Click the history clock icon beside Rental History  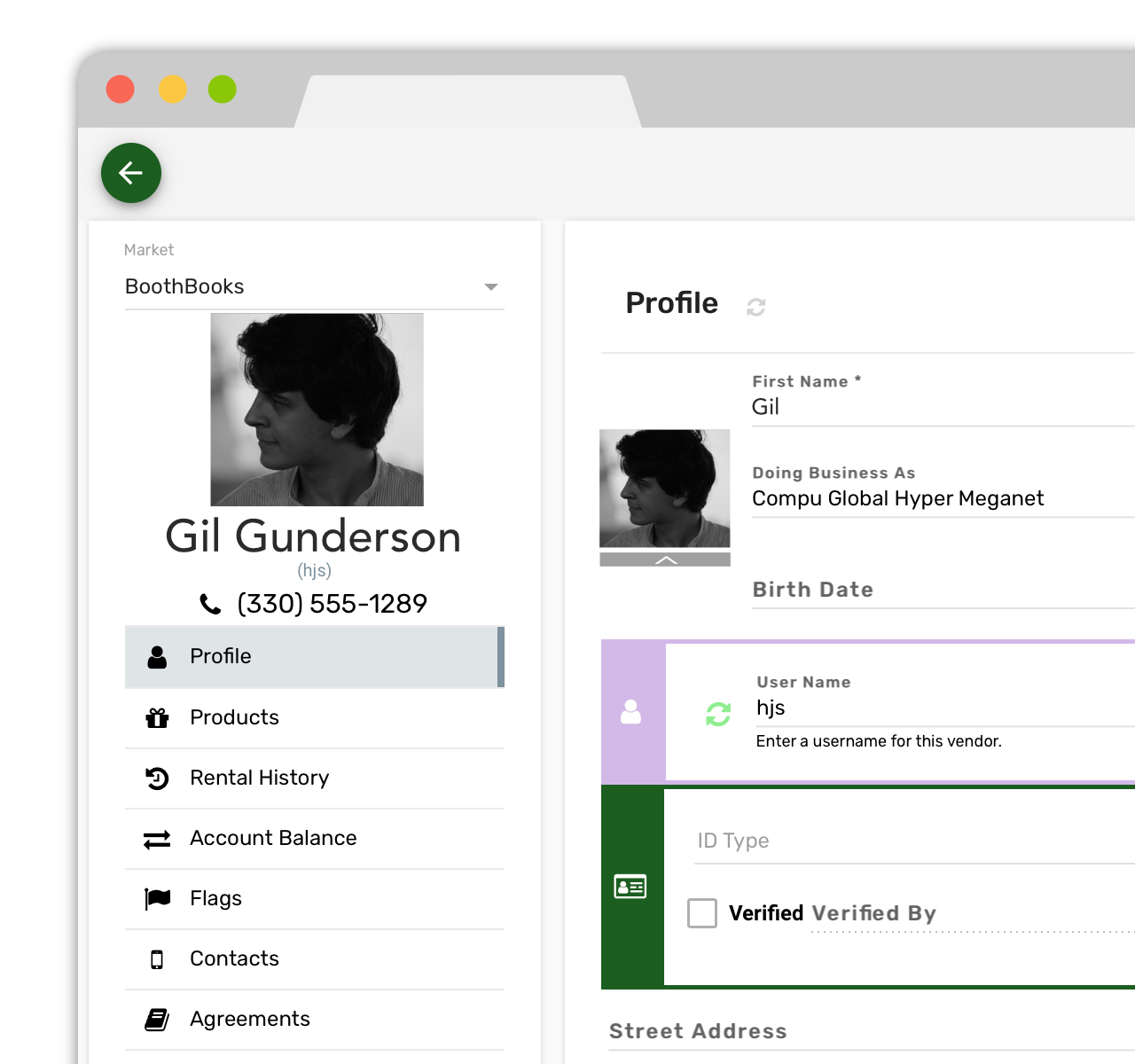tap(157, 778)
